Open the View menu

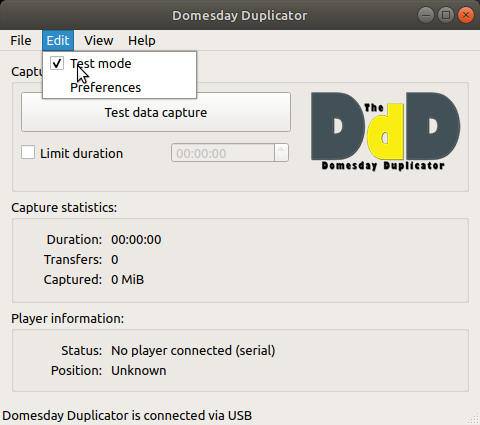(x=99, y=40)
